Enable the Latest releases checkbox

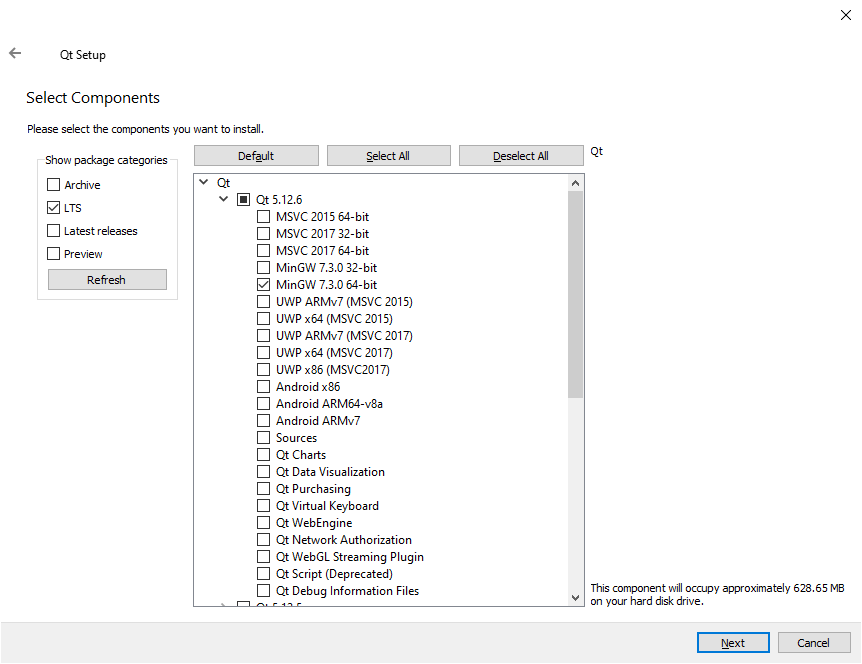53,231
